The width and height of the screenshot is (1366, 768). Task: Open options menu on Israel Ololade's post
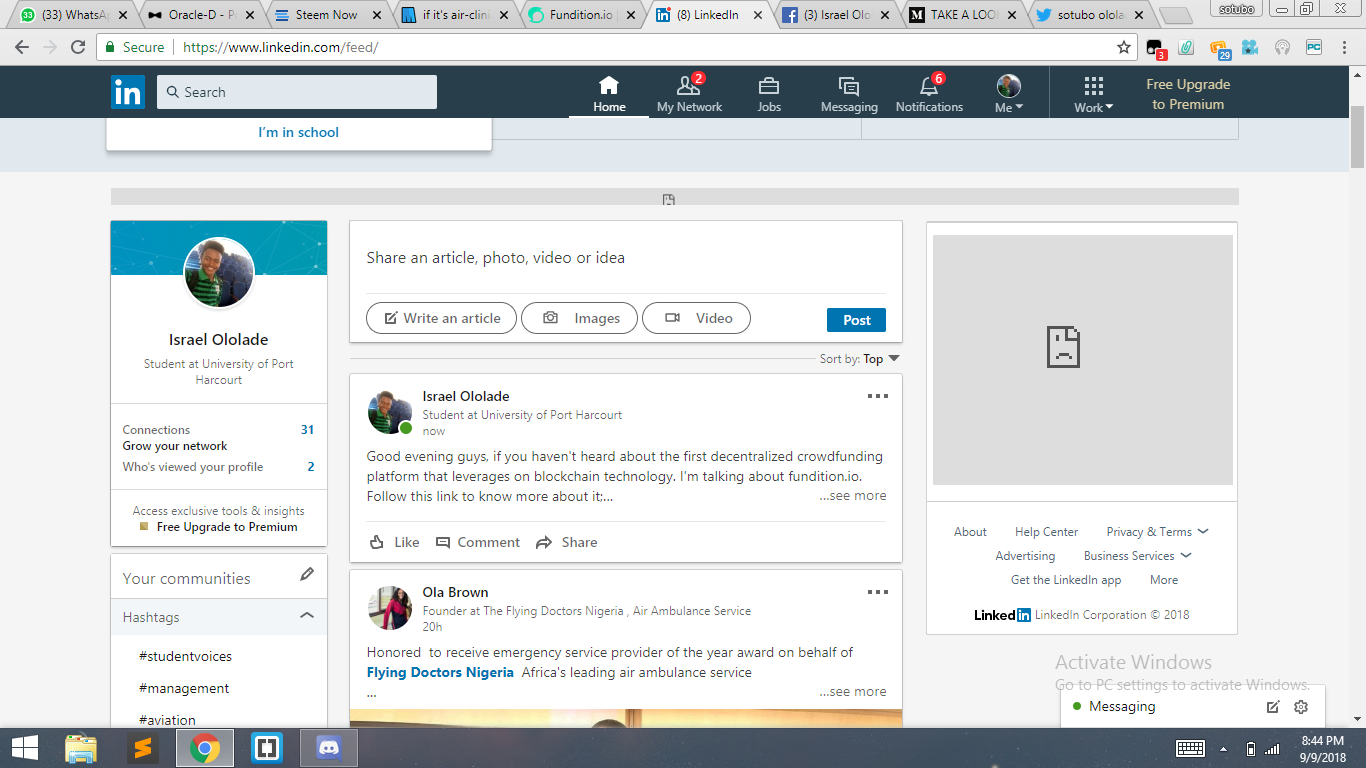click(x=877, y=396)
